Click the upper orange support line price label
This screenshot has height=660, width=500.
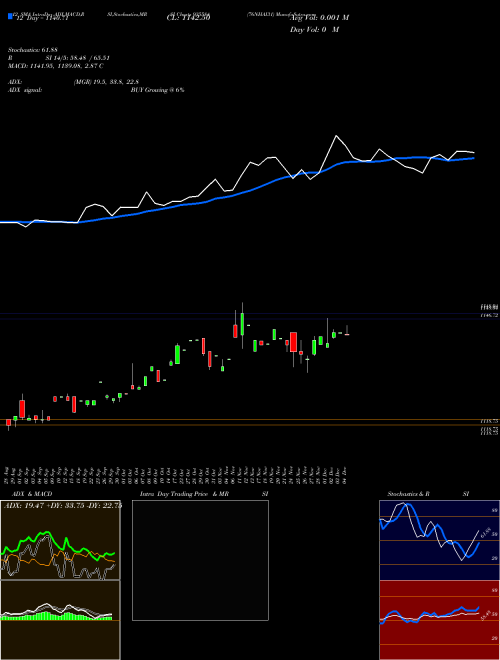coord(489,420)
